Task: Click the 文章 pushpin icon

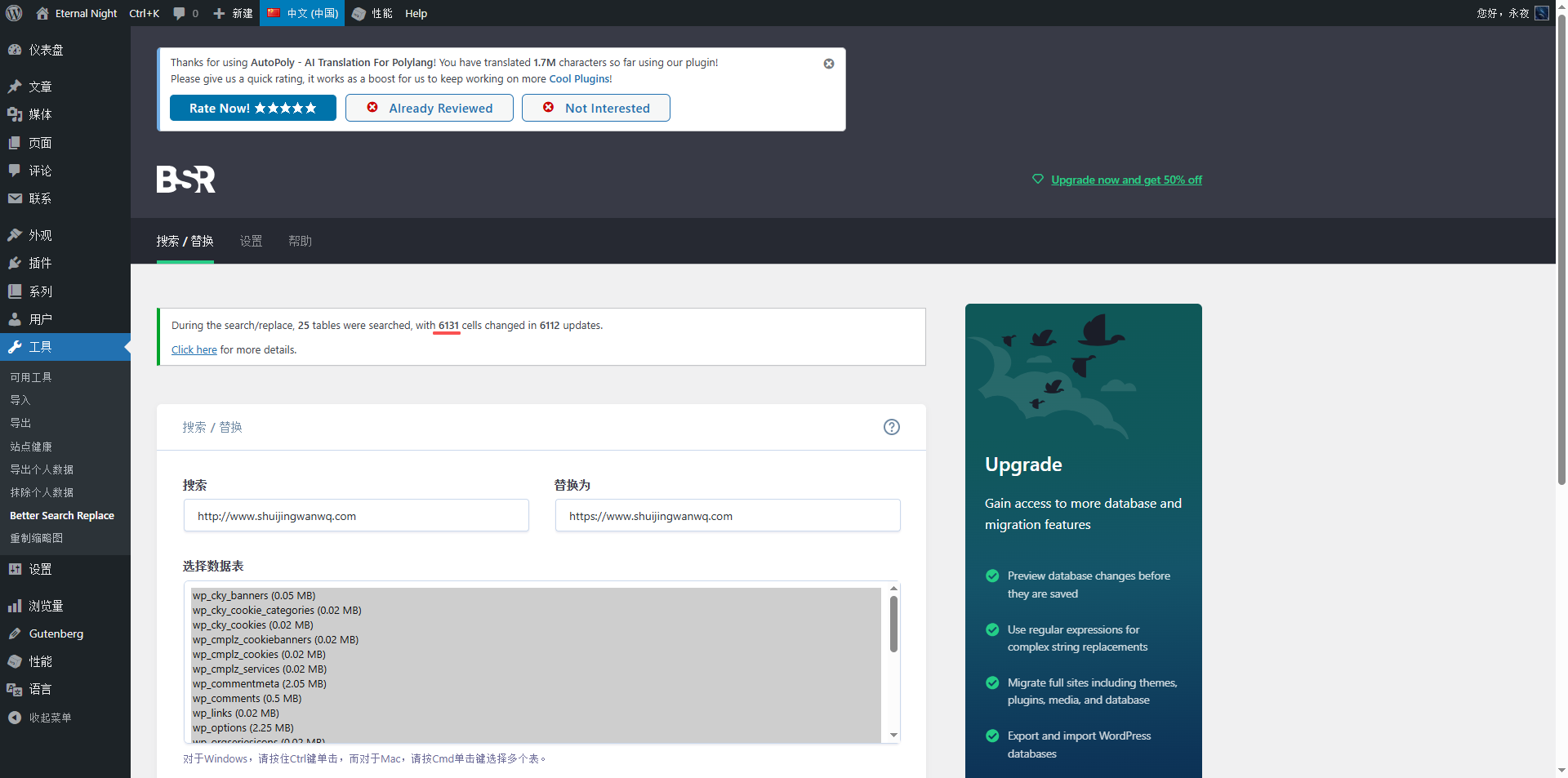Action: tap(15, 87)
